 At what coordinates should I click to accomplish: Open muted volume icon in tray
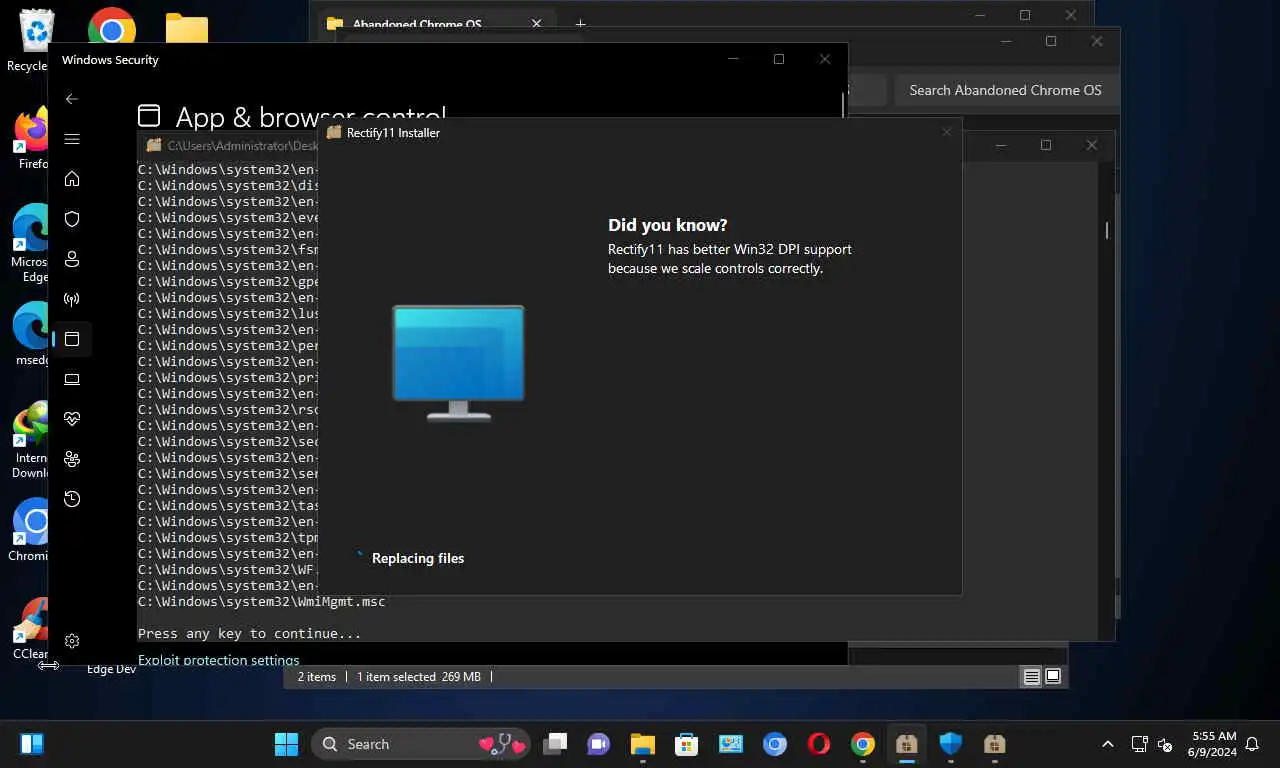point(1165,744)
